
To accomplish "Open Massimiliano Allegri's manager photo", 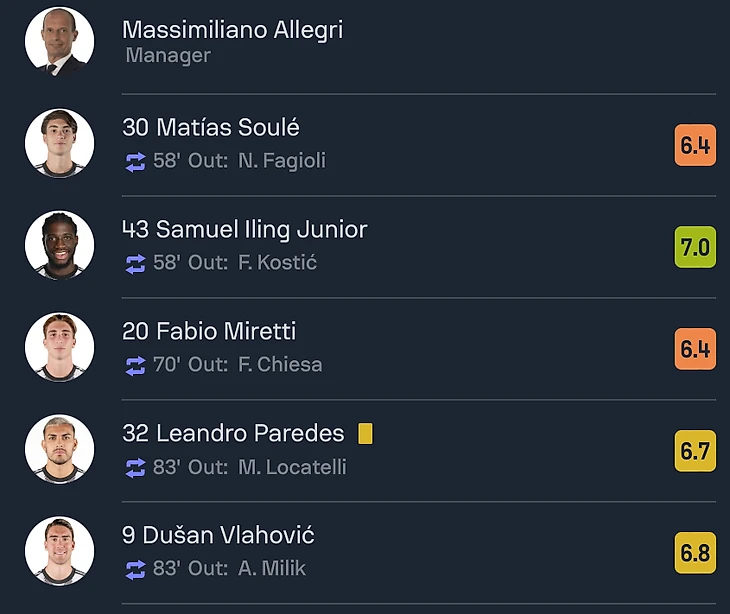I will click(59, 41).
